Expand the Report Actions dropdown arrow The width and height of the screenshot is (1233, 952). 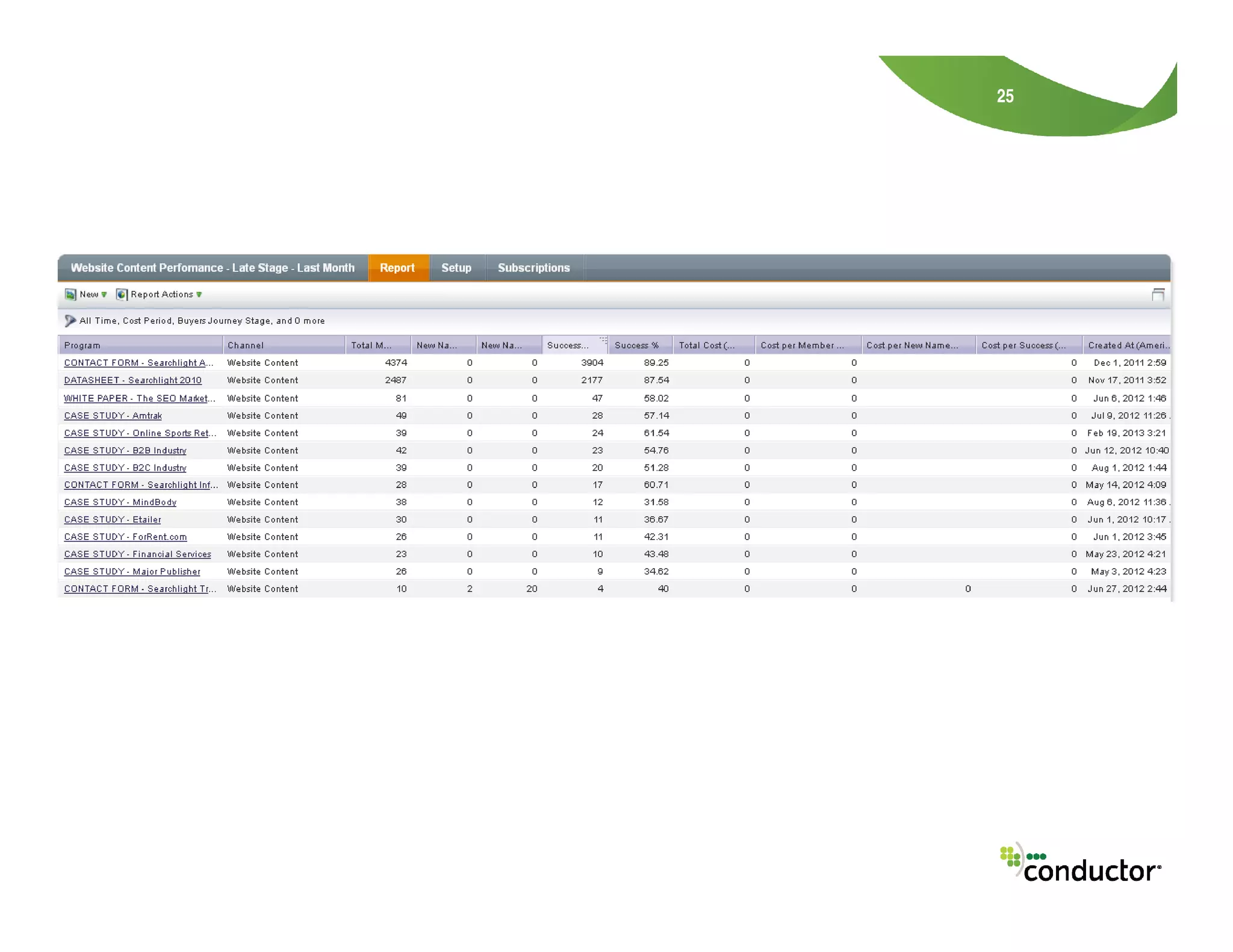[x=199, y=295]
